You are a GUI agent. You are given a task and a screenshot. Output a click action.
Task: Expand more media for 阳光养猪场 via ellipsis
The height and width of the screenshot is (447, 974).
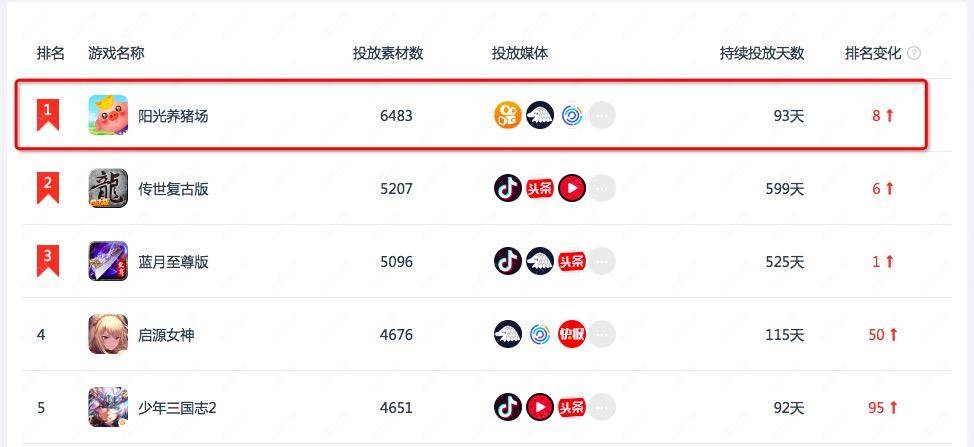602,115
